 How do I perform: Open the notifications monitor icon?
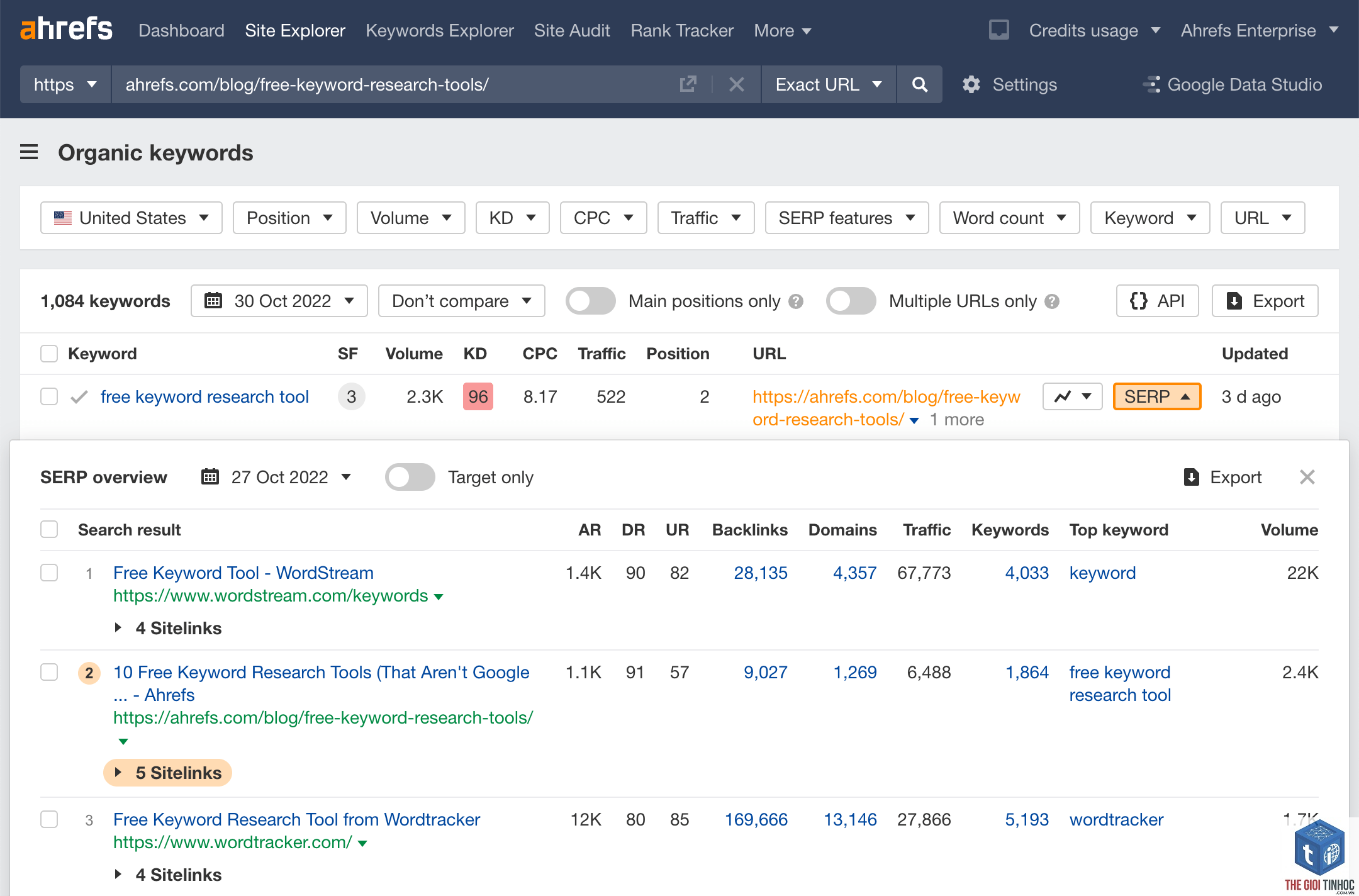click(x=998, y=30)
